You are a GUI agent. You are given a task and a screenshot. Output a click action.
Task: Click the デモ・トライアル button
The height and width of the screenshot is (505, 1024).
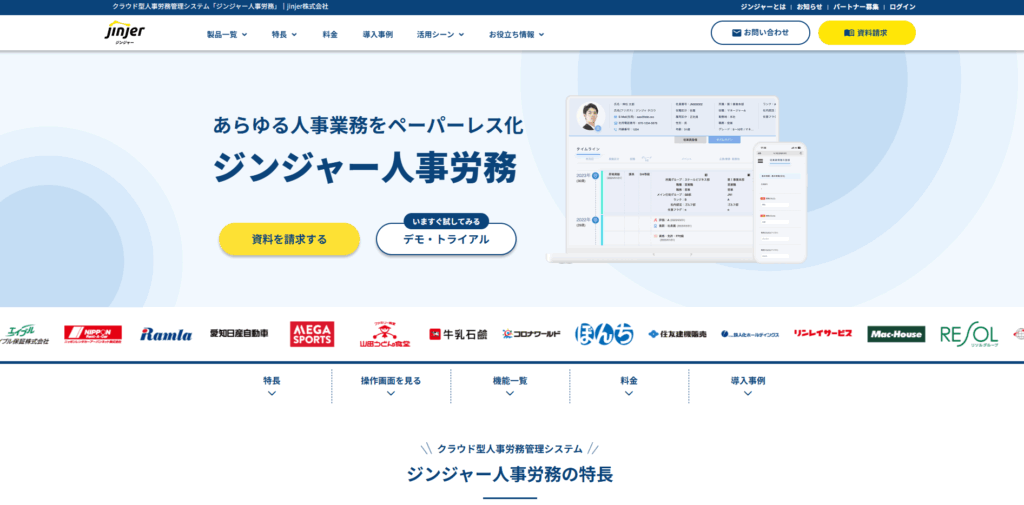pos(446,239)
